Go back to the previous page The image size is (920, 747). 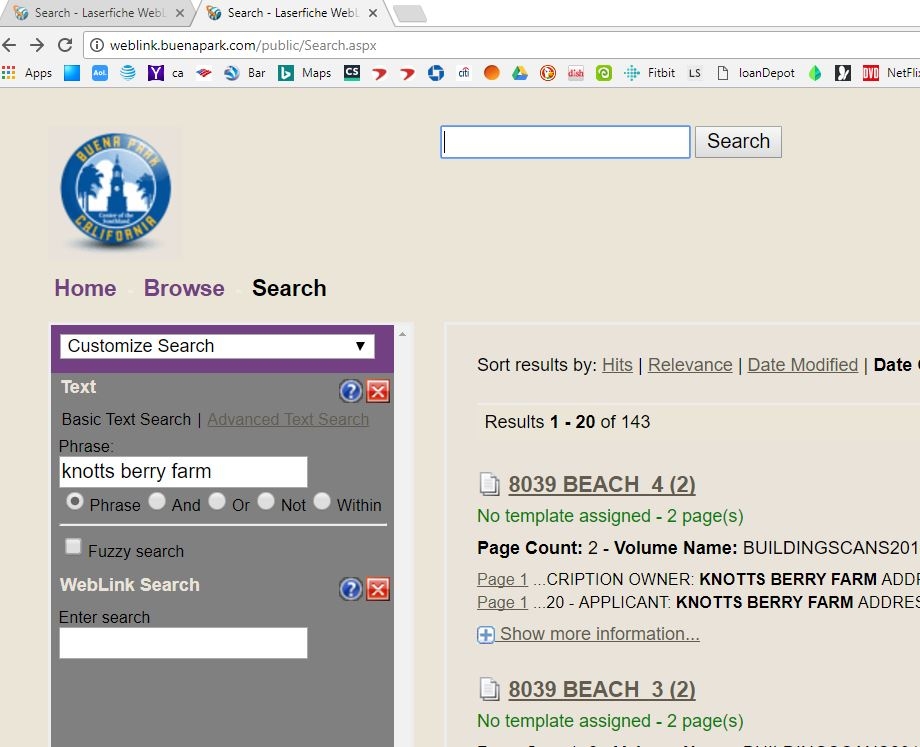9,45
